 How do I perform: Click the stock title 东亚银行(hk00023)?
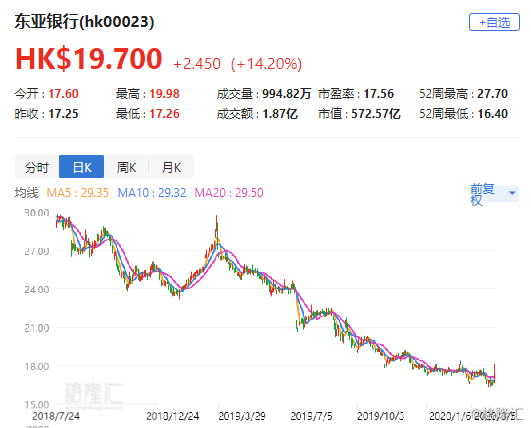84,22
